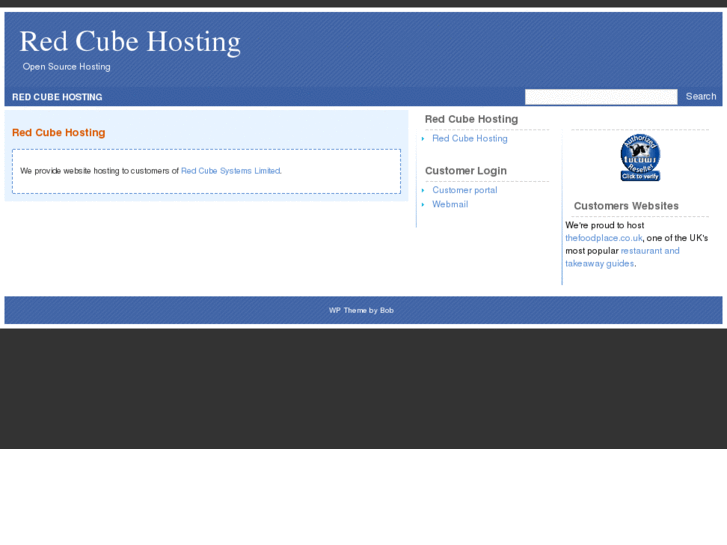Viewport: 727px width, 545px height.
Task: Open the Red Cube Hosting site title
Action: (x=130, y=41)
